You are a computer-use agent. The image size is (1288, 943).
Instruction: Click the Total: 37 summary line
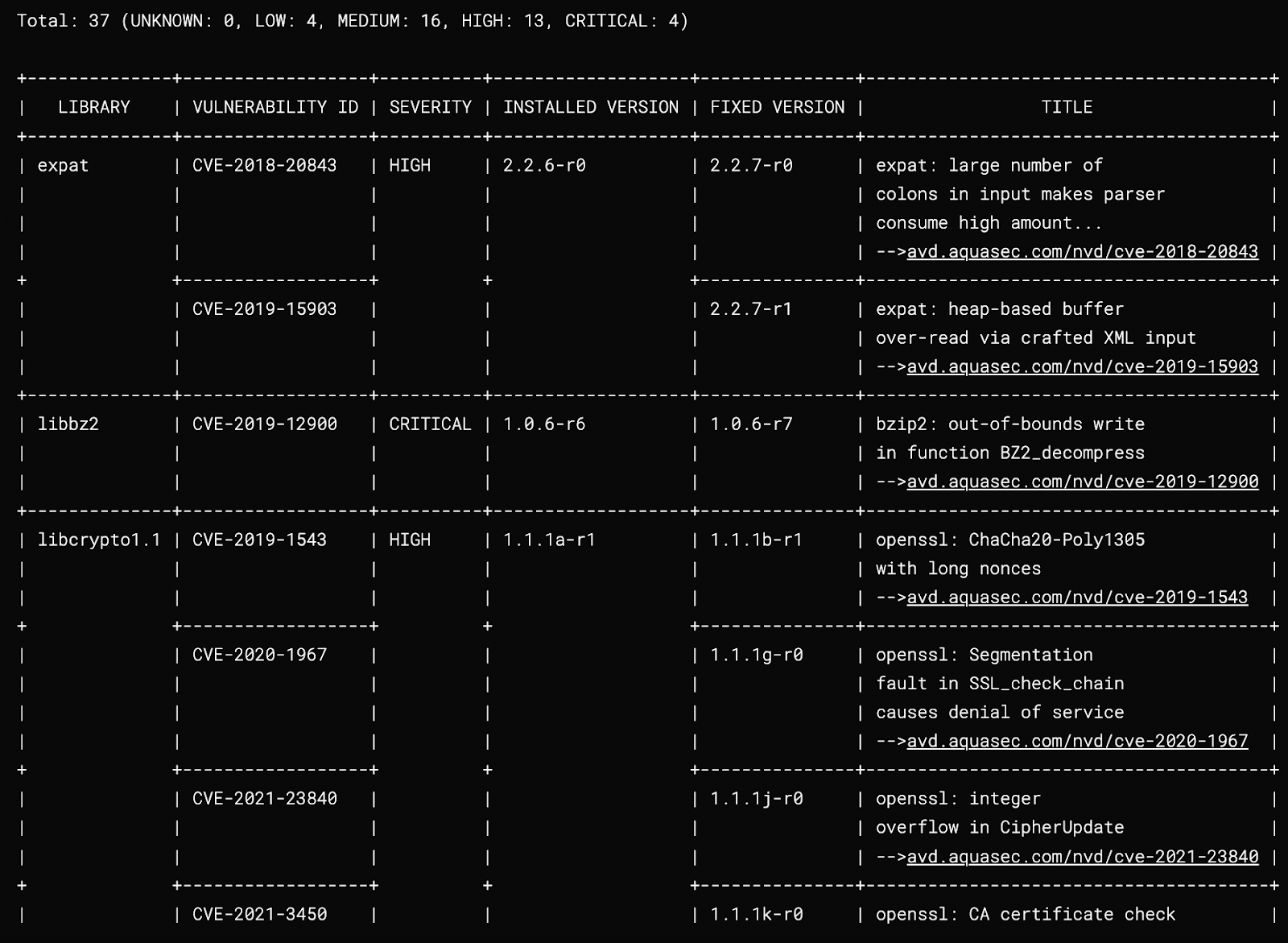[x=353, y=21]
